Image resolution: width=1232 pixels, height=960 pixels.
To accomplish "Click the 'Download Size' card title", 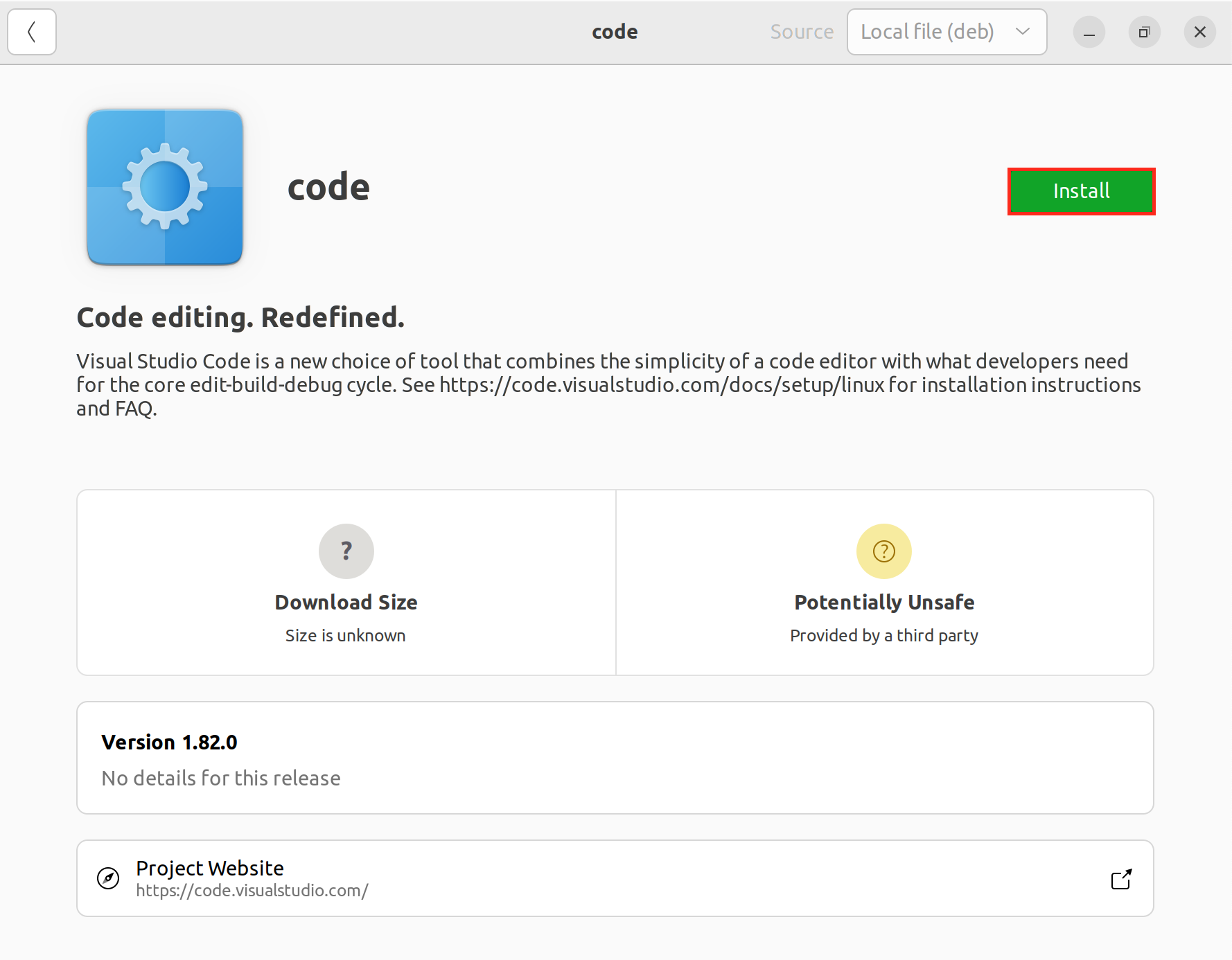I will tap(346, 603).
